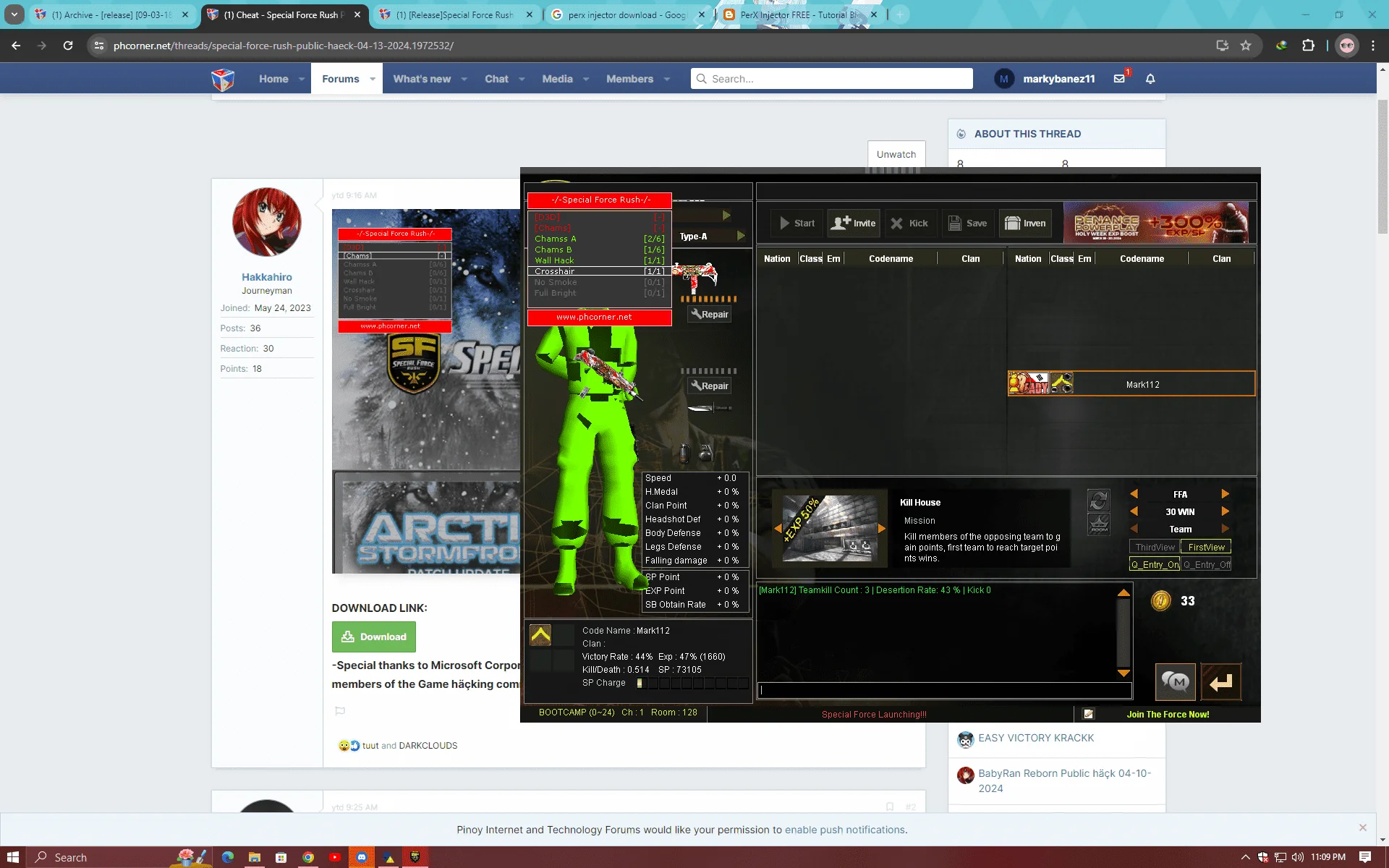Reload the page with the refresh icon
Viewport: 1389px width, 868px height.
68,46
